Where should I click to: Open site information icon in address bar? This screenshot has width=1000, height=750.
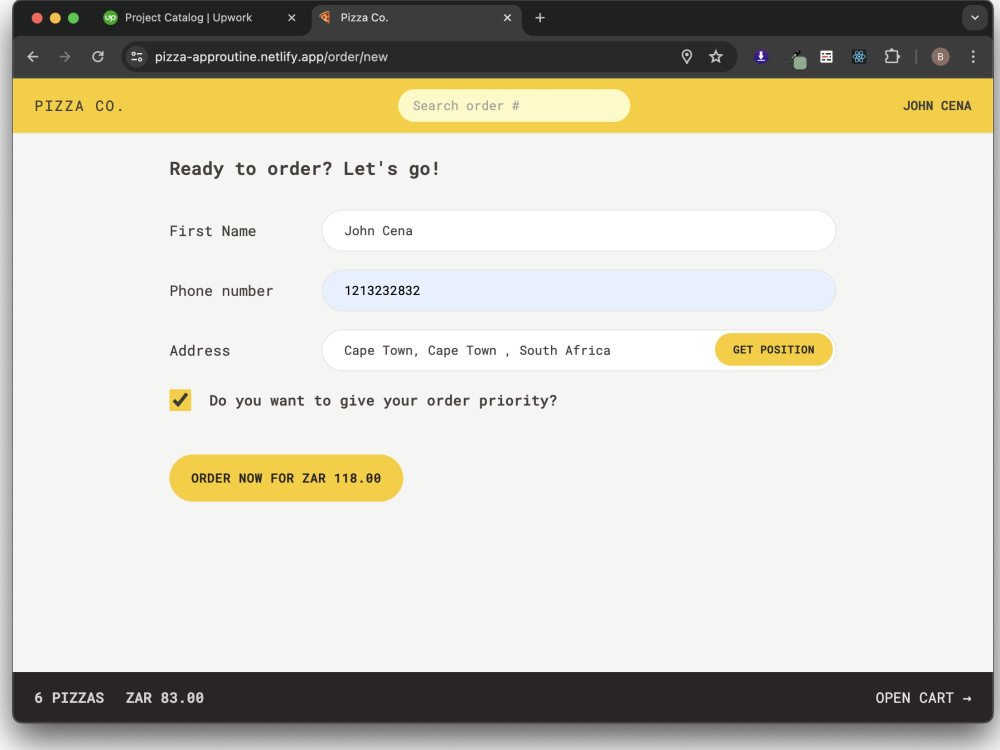coord(136,57)
